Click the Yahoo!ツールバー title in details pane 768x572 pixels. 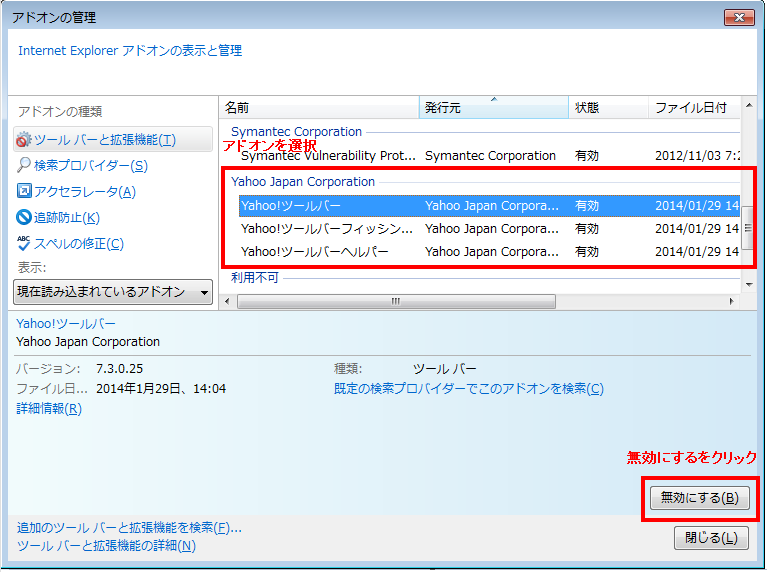(x=66, y=324)
